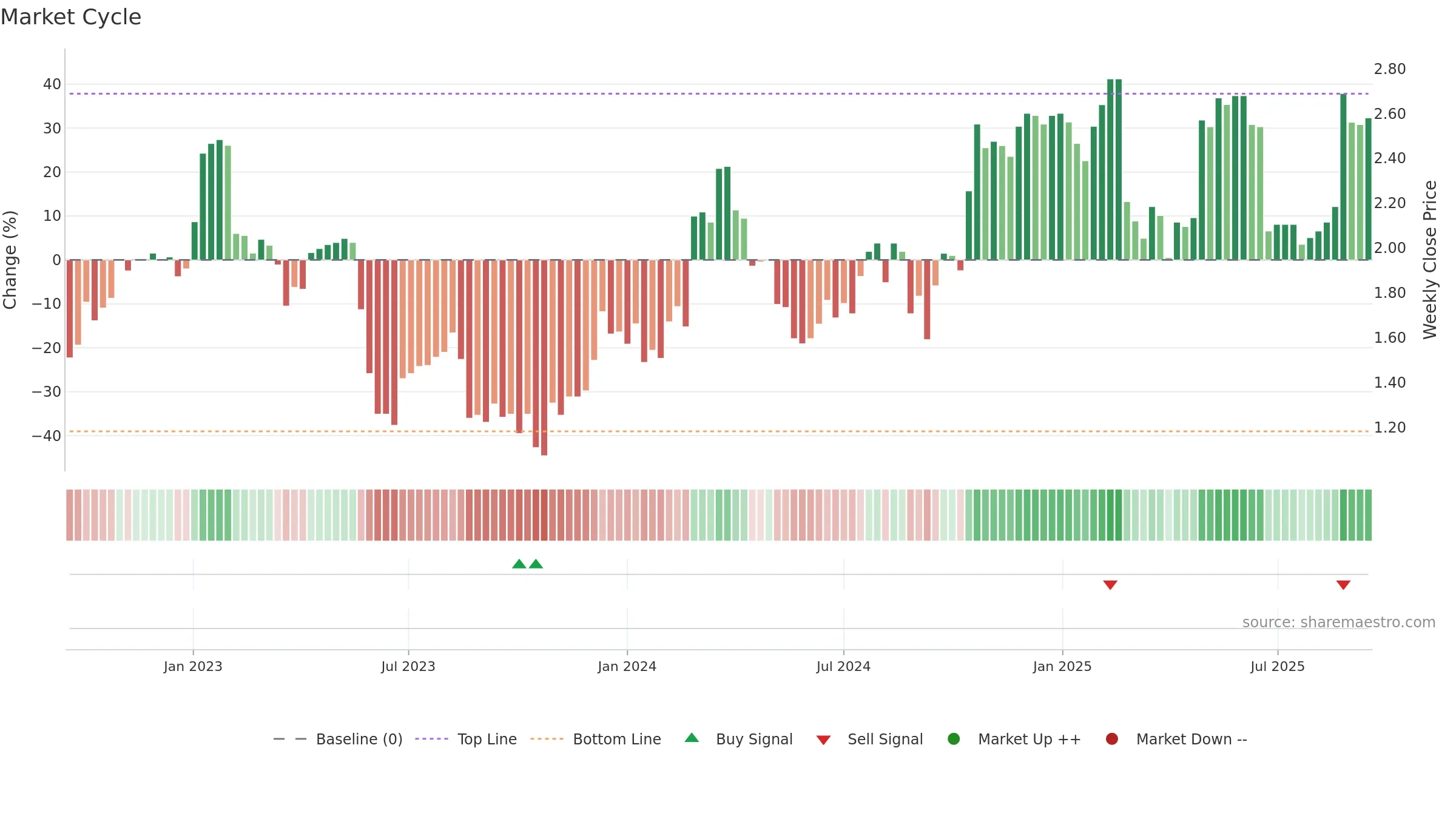
Task: Click the Buy Signal legend label
Action: [x=754, y=739]
